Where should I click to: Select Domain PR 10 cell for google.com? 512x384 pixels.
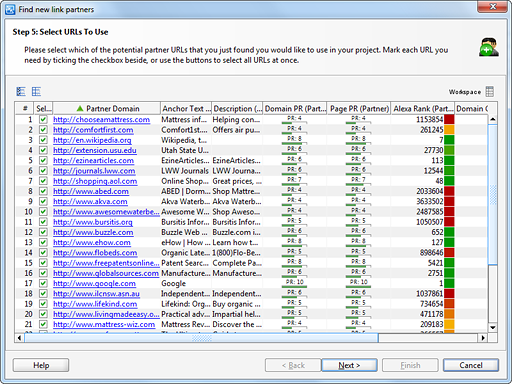(295, 283)
